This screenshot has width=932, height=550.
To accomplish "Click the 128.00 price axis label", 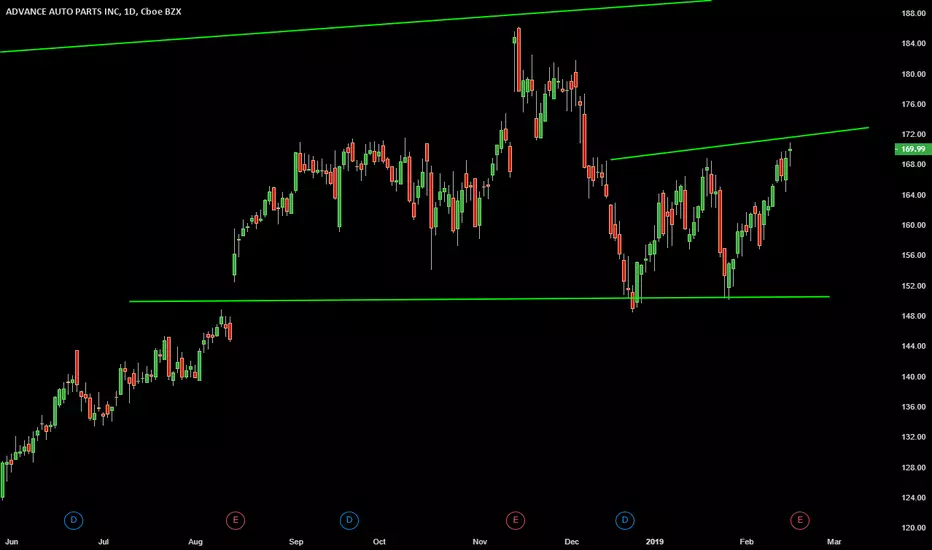I will click(x=913, y=467).
